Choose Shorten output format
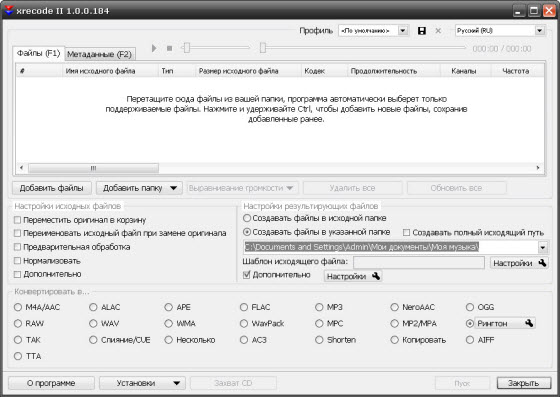This screenshot has height=397, width=560. [319, 340]
